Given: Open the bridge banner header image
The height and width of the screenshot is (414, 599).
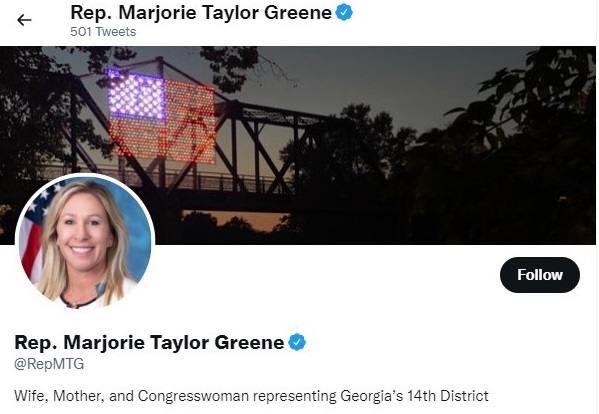Looking at the screenshot, I should [298, 145].
